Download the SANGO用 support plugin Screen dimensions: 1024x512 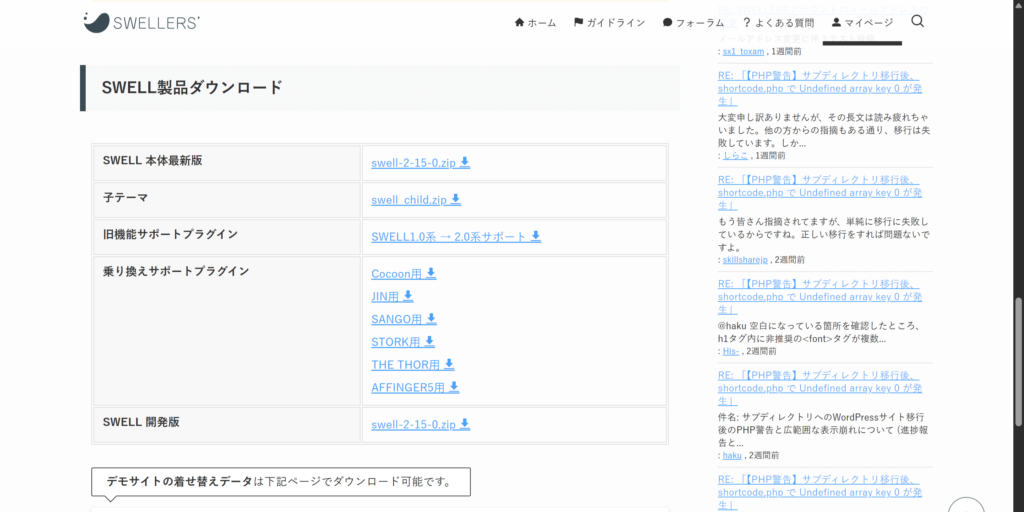(404, 319)
